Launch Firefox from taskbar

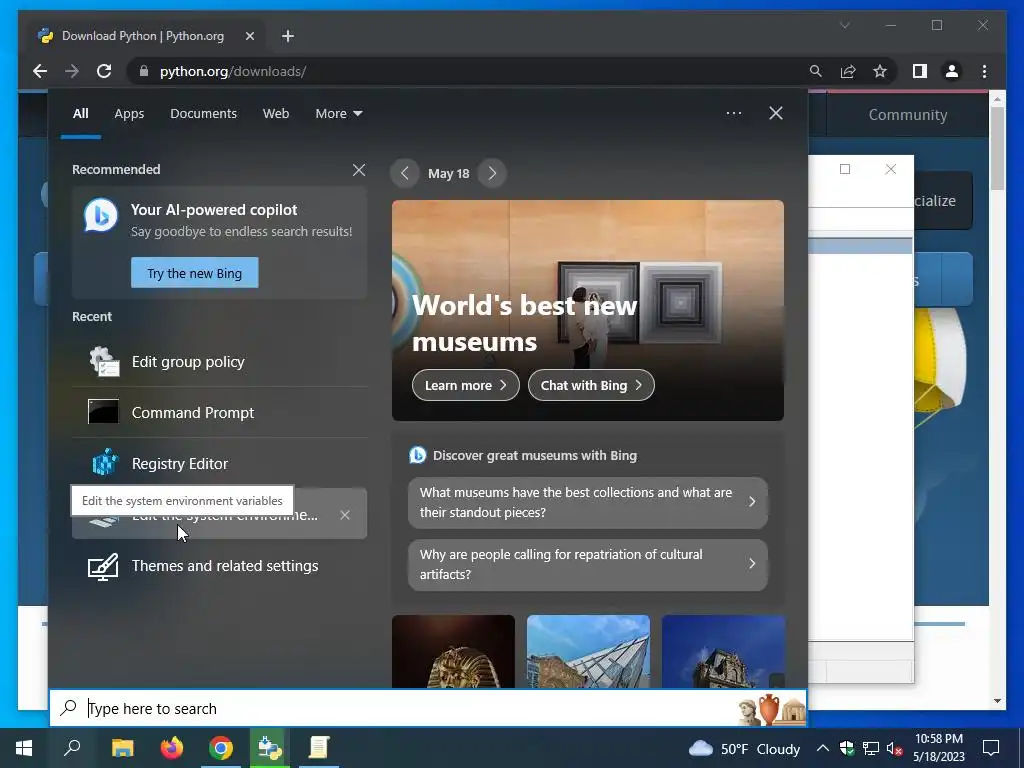coord(172,748)
